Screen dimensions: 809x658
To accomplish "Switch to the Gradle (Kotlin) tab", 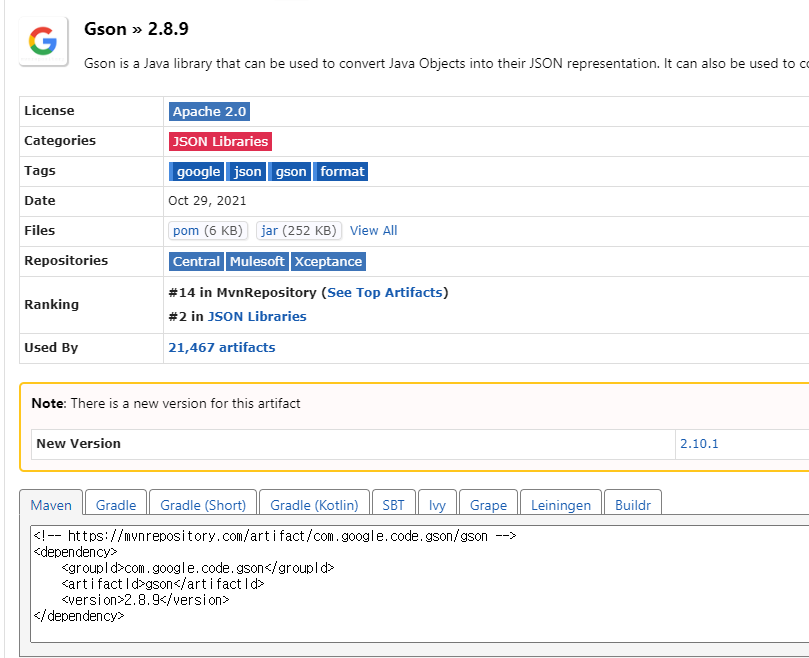I will point(314,504).
